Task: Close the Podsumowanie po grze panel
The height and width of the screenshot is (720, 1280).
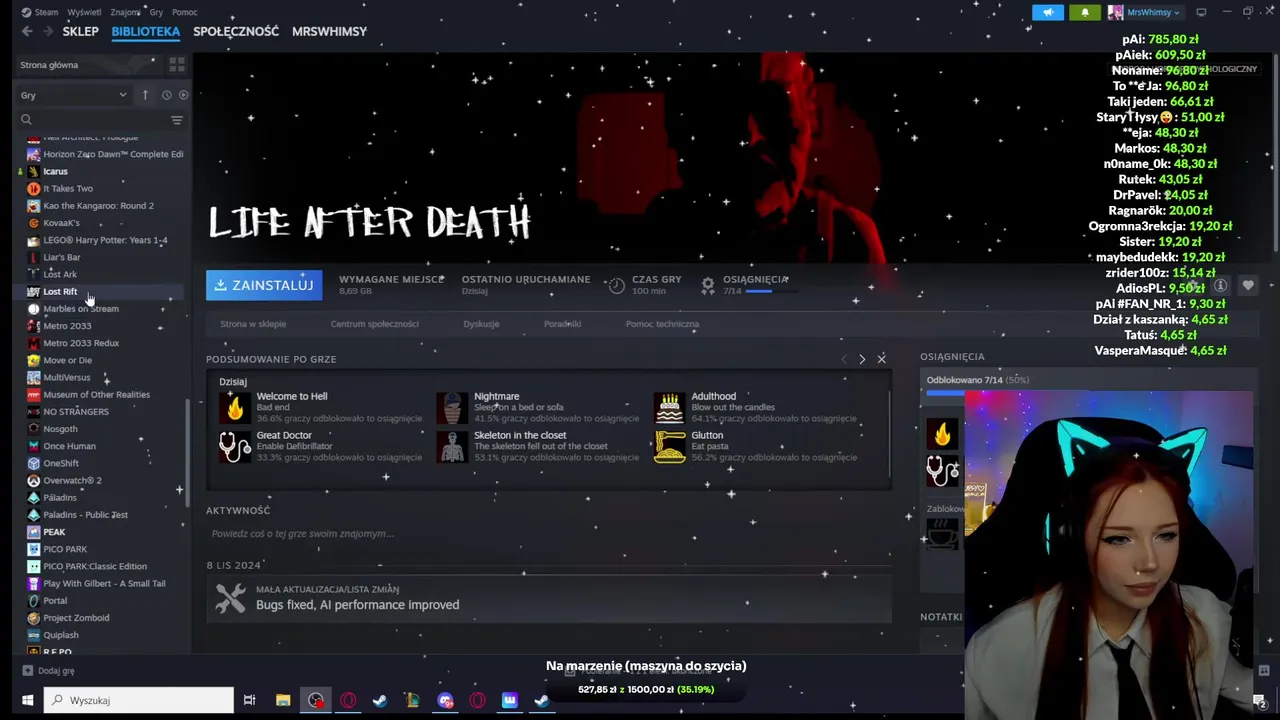Action: pyautogui.click(x=881, y=359)
